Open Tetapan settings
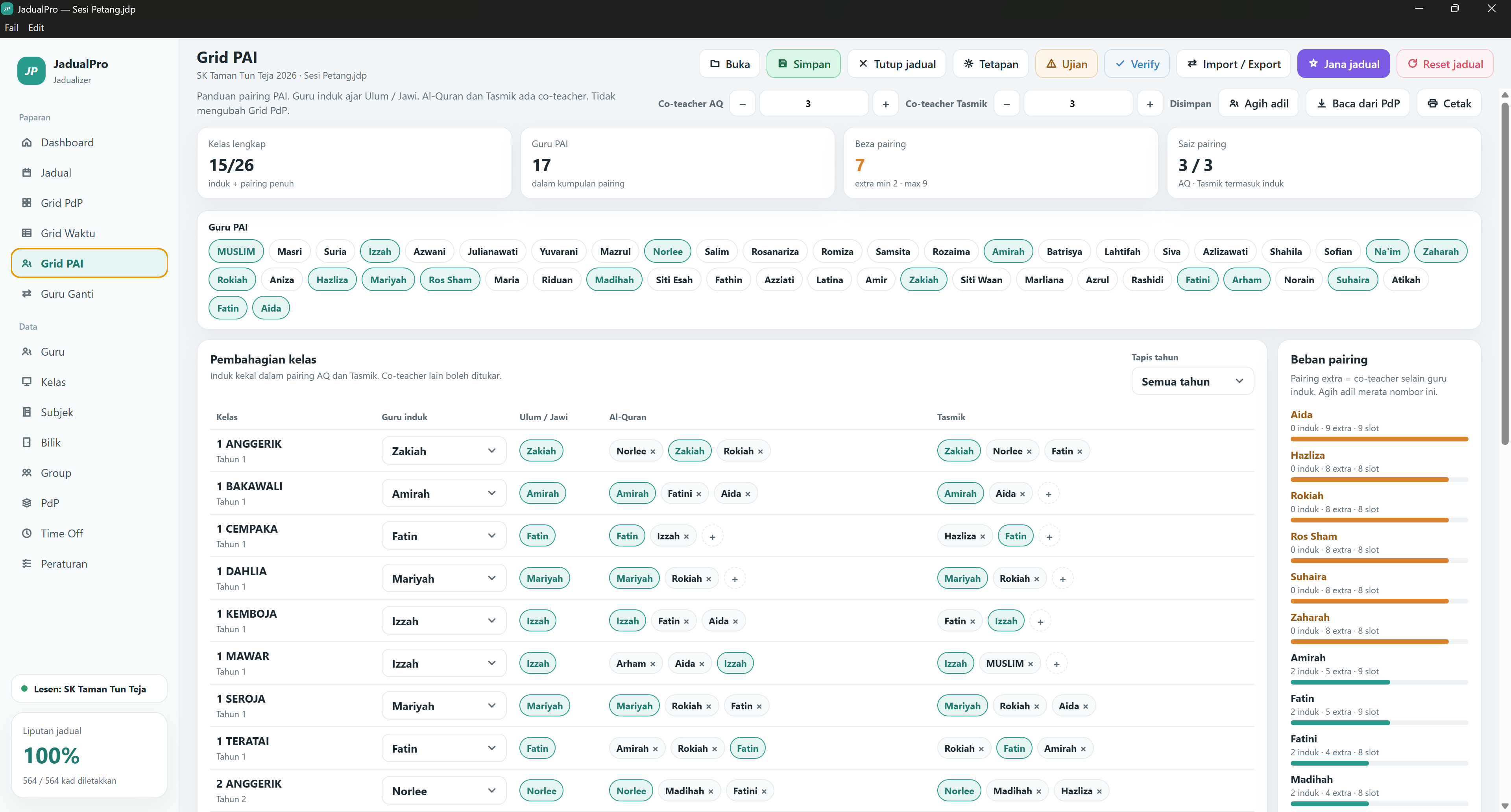This screenshot has height=812, width=1511. pyautogui.click(x=990, y=64)
